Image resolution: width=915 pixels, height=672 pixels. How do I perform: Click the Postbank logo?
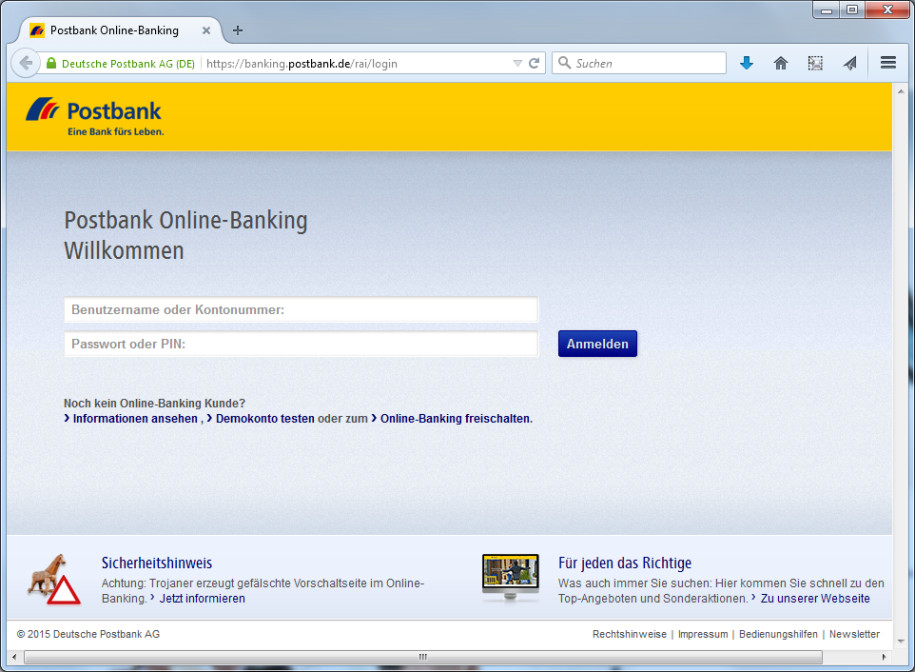pos(95,117)
